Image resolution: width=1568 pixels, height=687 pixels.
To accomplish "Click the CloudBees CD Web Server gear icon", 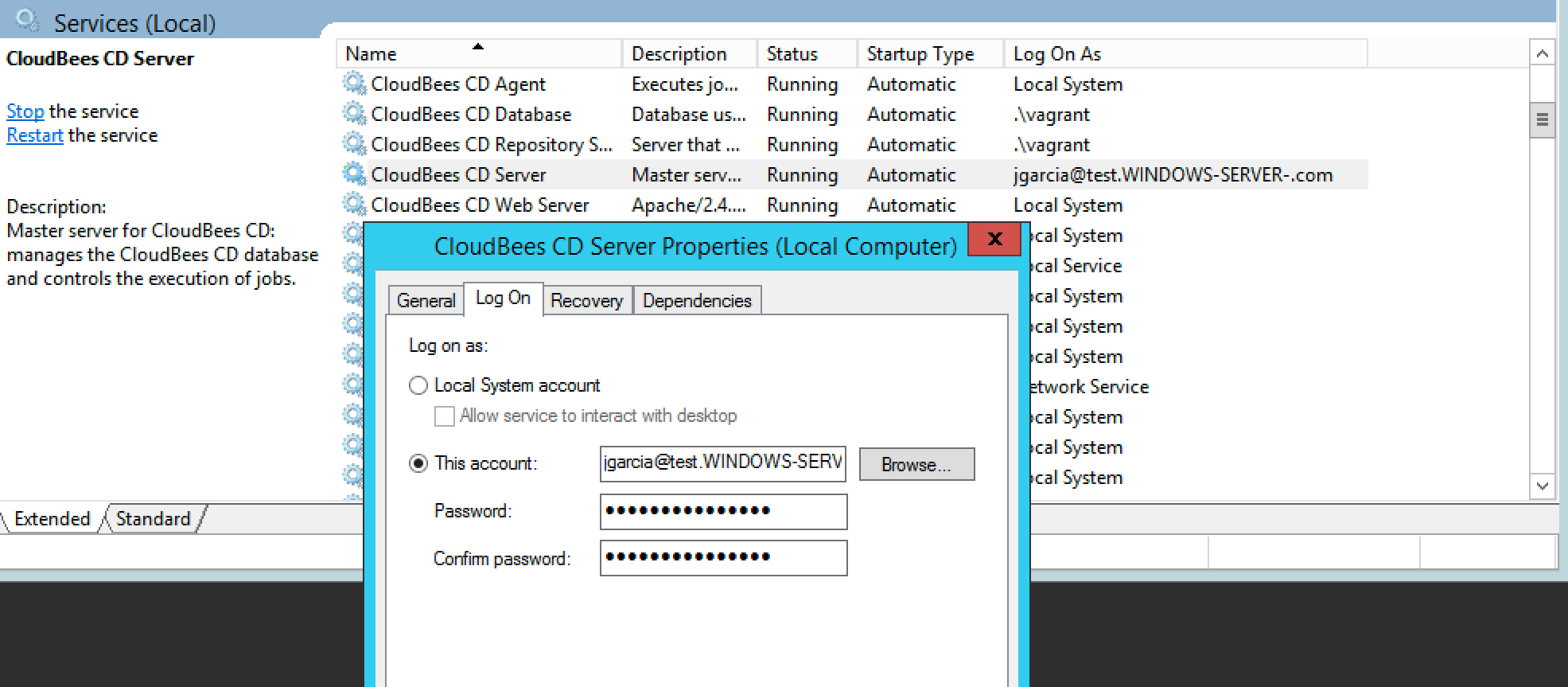I will tap(354, 205).
